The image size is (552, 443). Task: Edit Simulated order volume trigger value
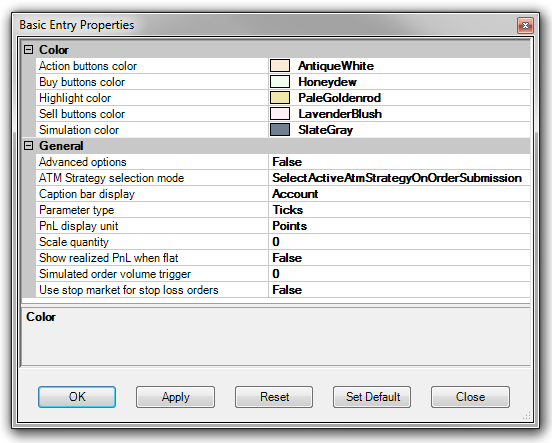click(x=400, y=274)
